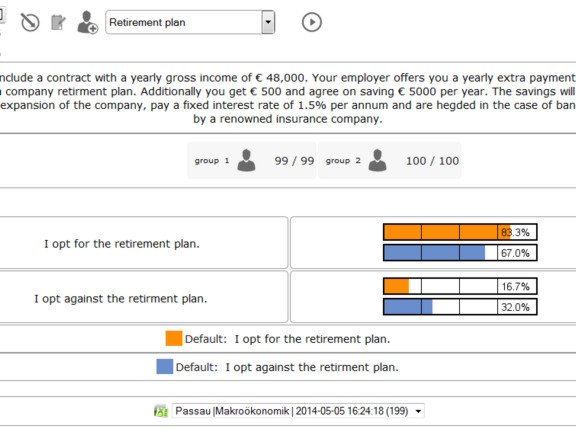Click the group 2 person icon
Viewport: 576px width, 432px height.
(x=377, y=161)
